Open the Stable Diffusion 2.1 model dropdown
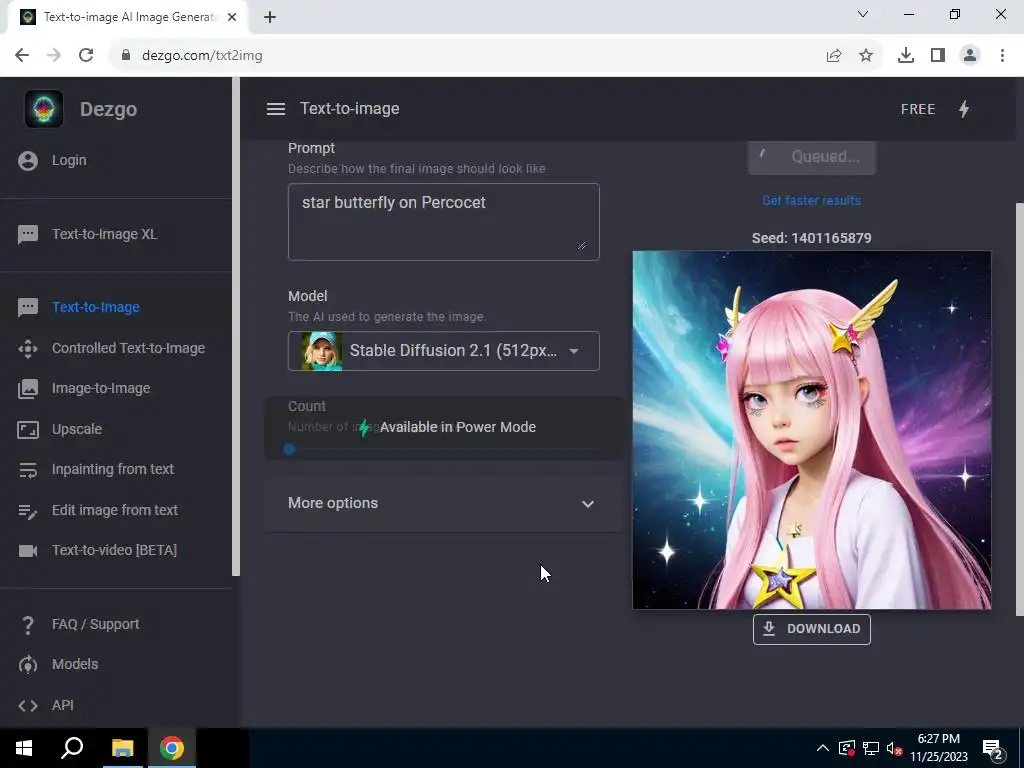 [x=443, y=351]
